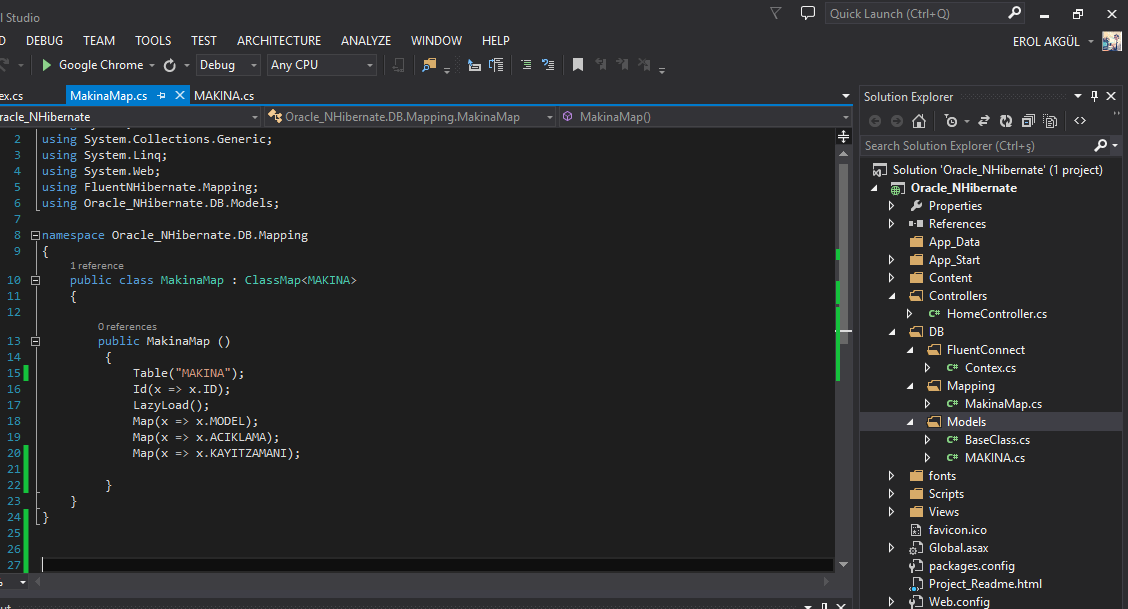Toggle Show All Files in Solution Explorer
This screenshot has height=609, width=1128.
1050,121
